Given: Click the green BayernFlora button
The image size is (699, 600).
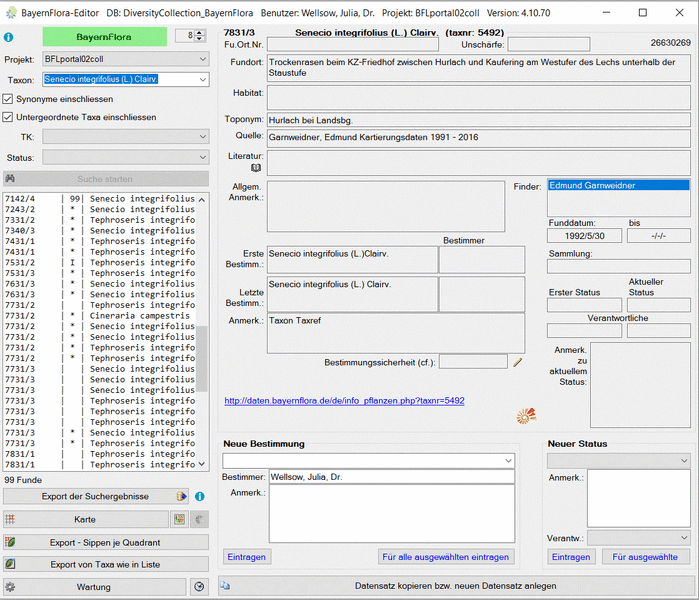Looking at the screenshot, I should [105, 37].
